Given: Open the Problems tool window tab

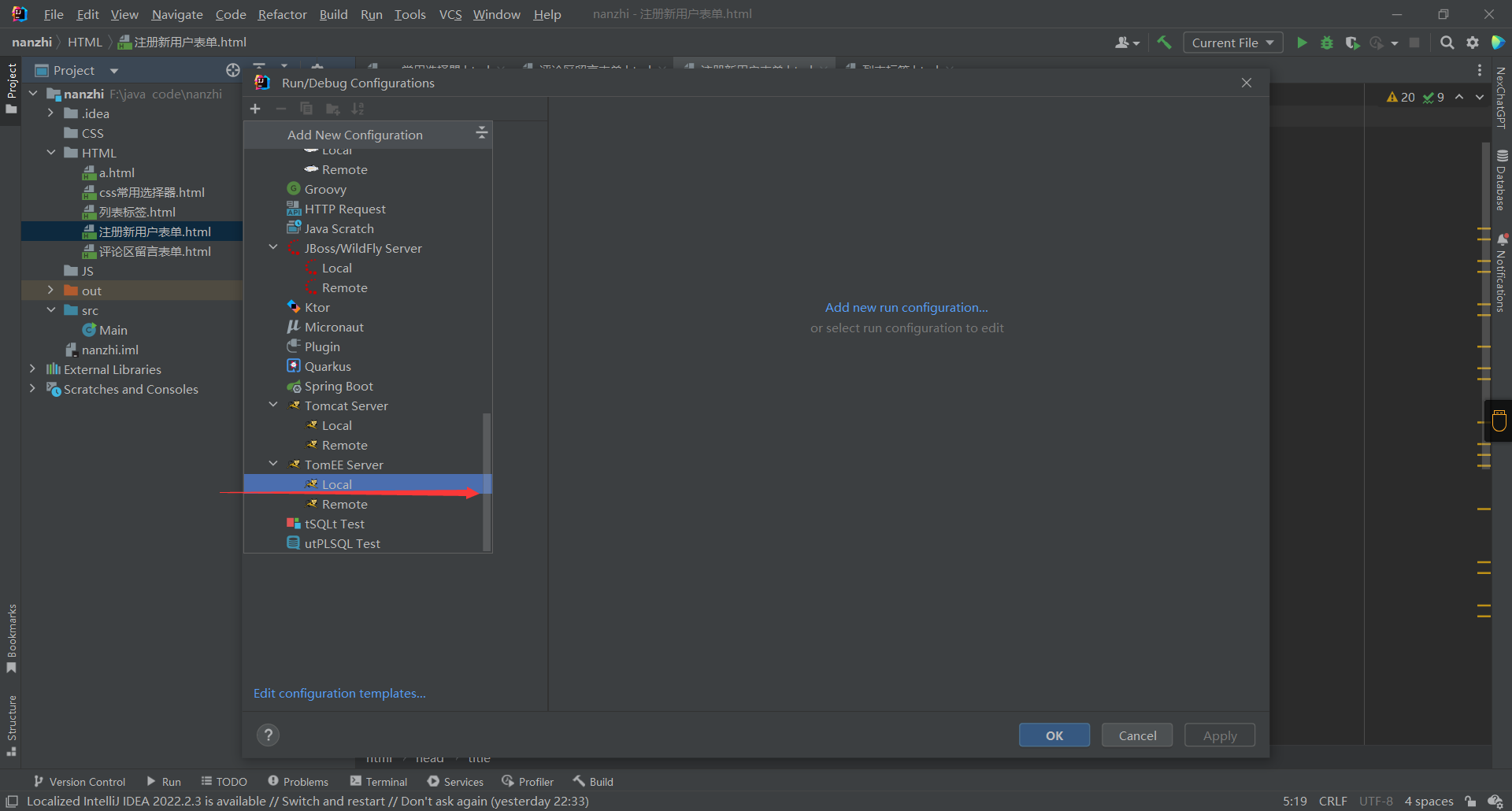Looking at the screenshot, I should pos(298,781).
